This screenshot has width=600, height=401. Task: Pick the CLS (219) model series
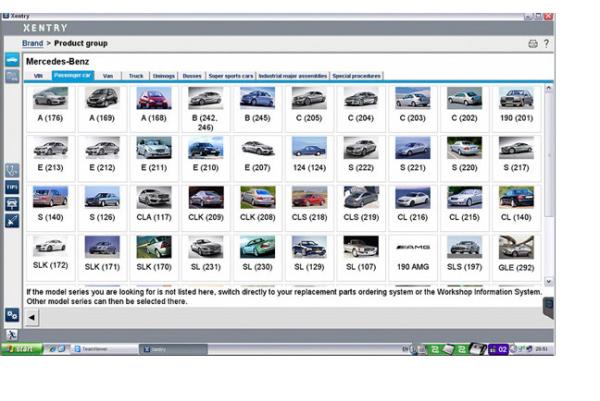point(361,208)
